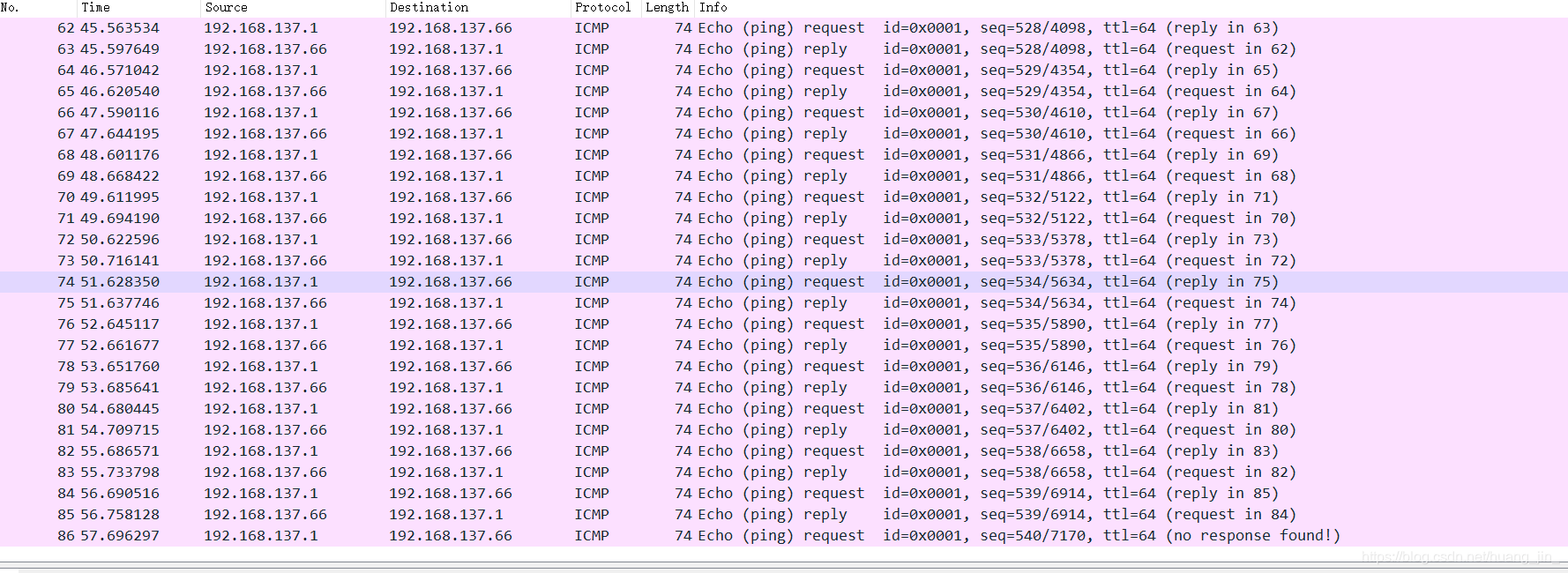Screen dimensions: 1568x573
Task: Select packet 83 at time 55.733798
Action: click(x=784, y=473)
